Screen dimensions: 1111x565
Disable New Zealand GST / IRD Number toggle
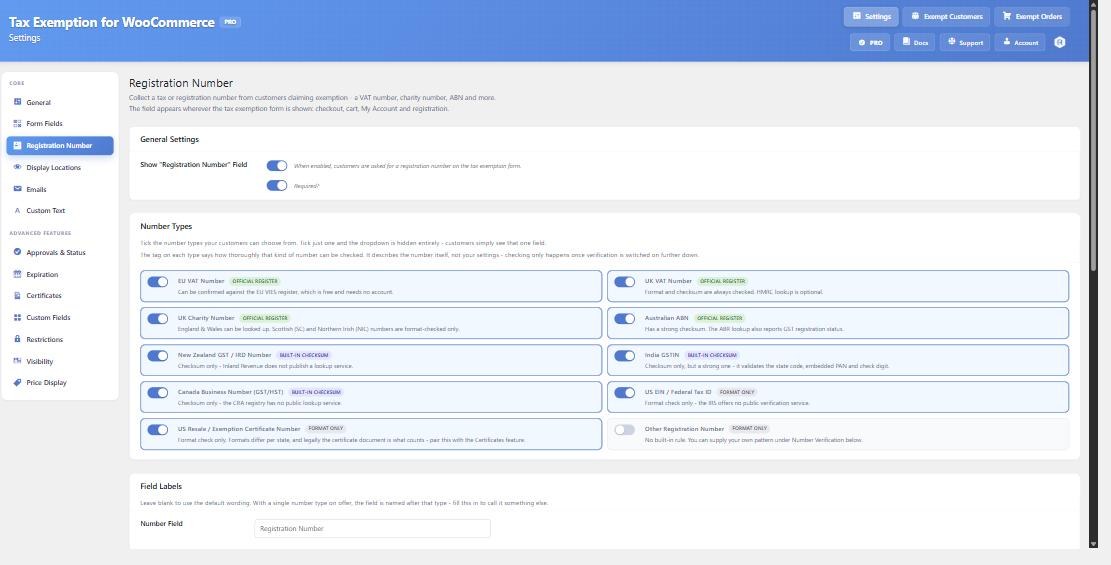click(x=157, y=356)
